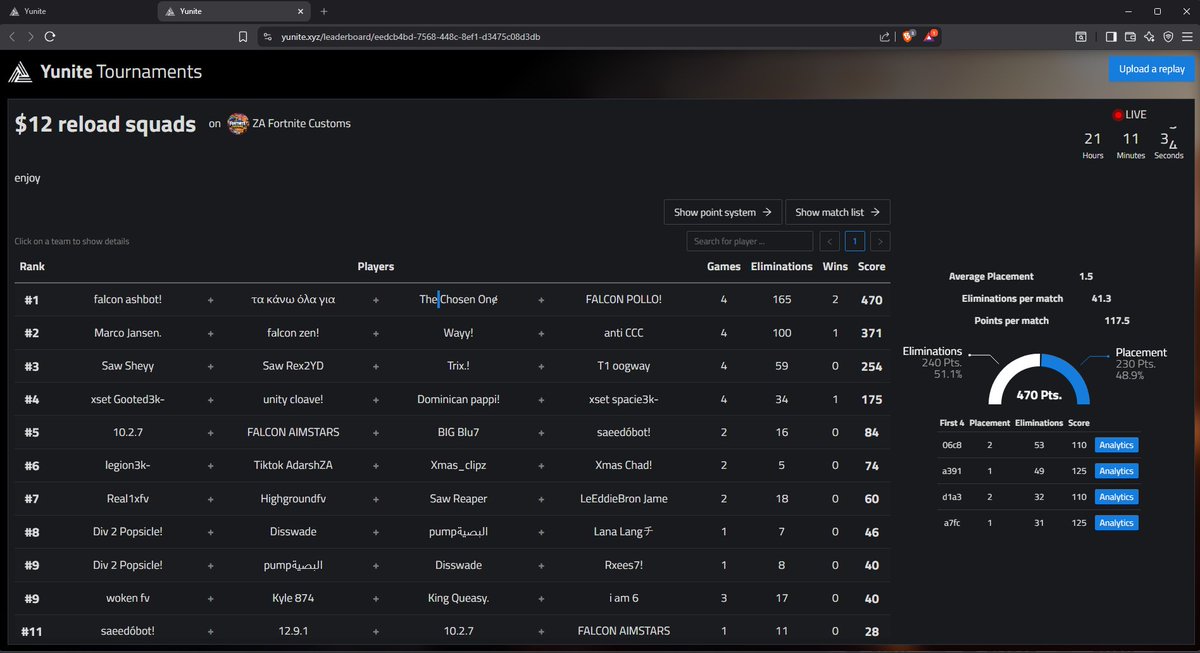Viewport: 1200px width, 653px height.
Task: Open Analytics for match 06c8
Action: 1116,445
